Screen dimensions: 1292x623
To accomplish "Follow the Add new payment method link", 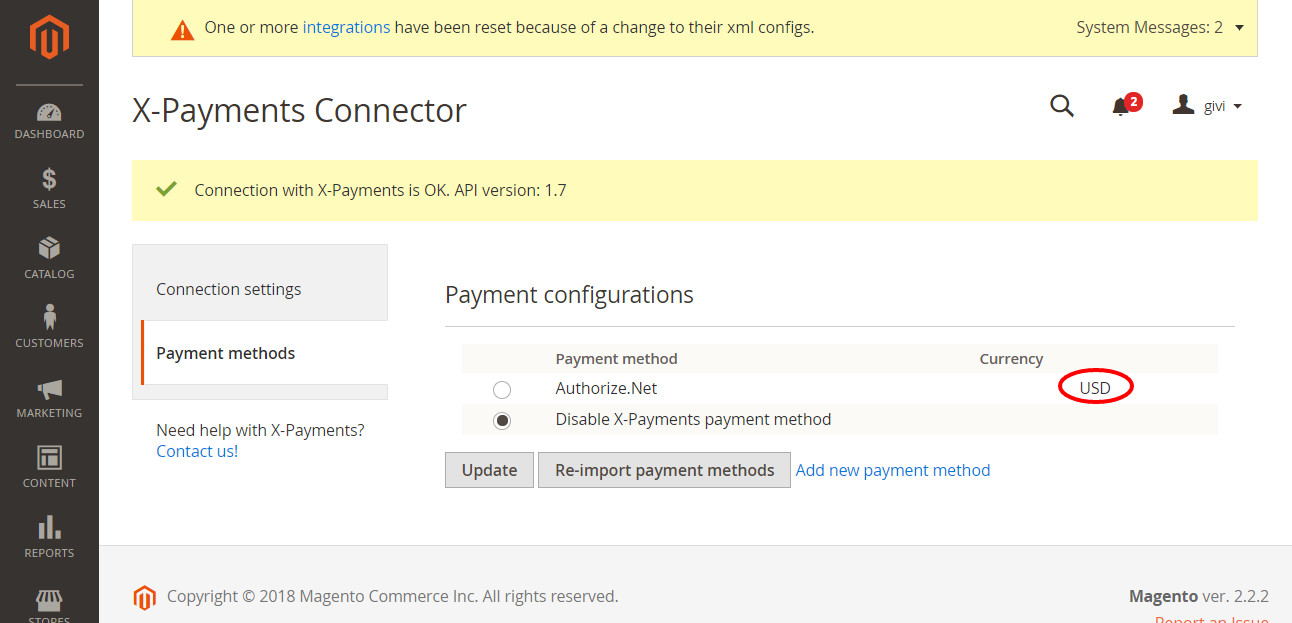I will (893, 470).
